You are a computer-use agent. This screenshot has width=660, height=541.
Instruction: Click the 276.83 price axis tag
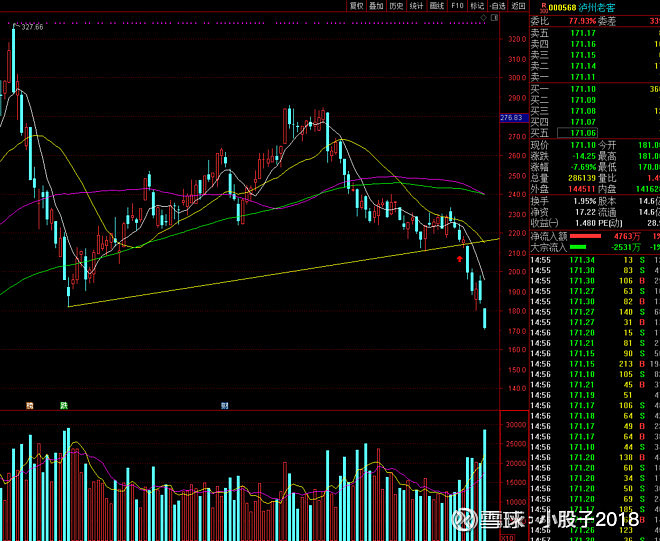(x=514, y=118)
